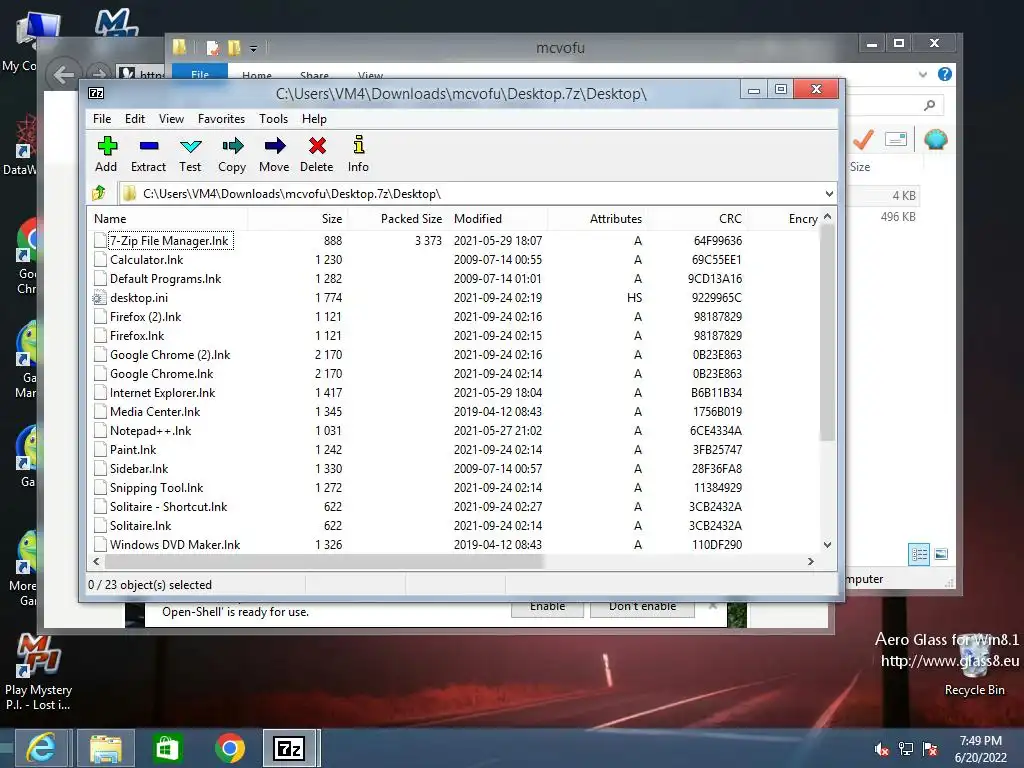The image size is (1024, 768).
Task: Open the Favorites menu
Action: 221,119
